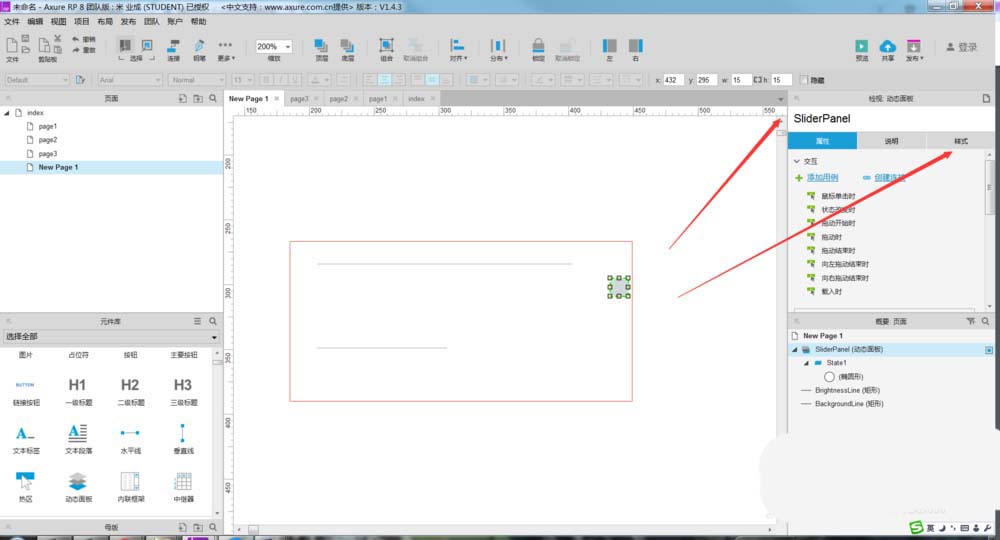Image resolution: width=1000 pixels, height=540 pixels.
Task: Click Add Folder icon in Pages panel
Action: point(198,99)
